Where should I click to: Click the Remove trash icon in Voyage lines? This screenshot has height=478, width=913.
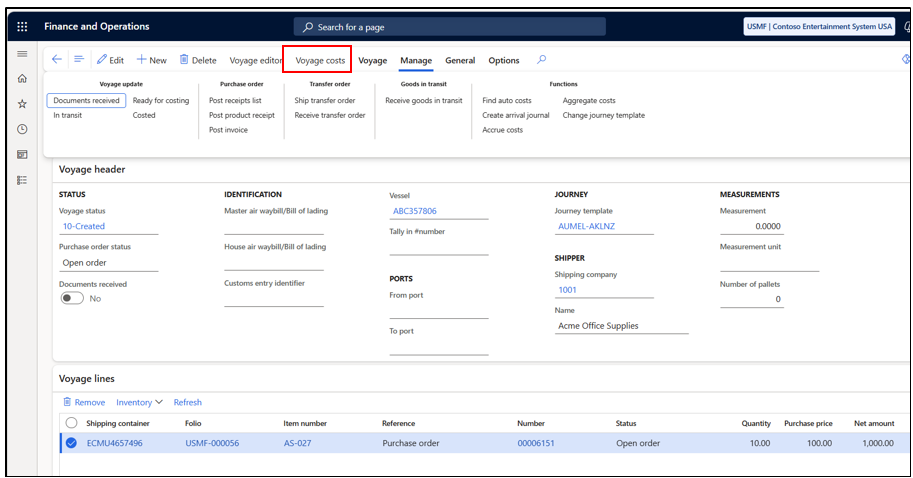pos(67,402)
